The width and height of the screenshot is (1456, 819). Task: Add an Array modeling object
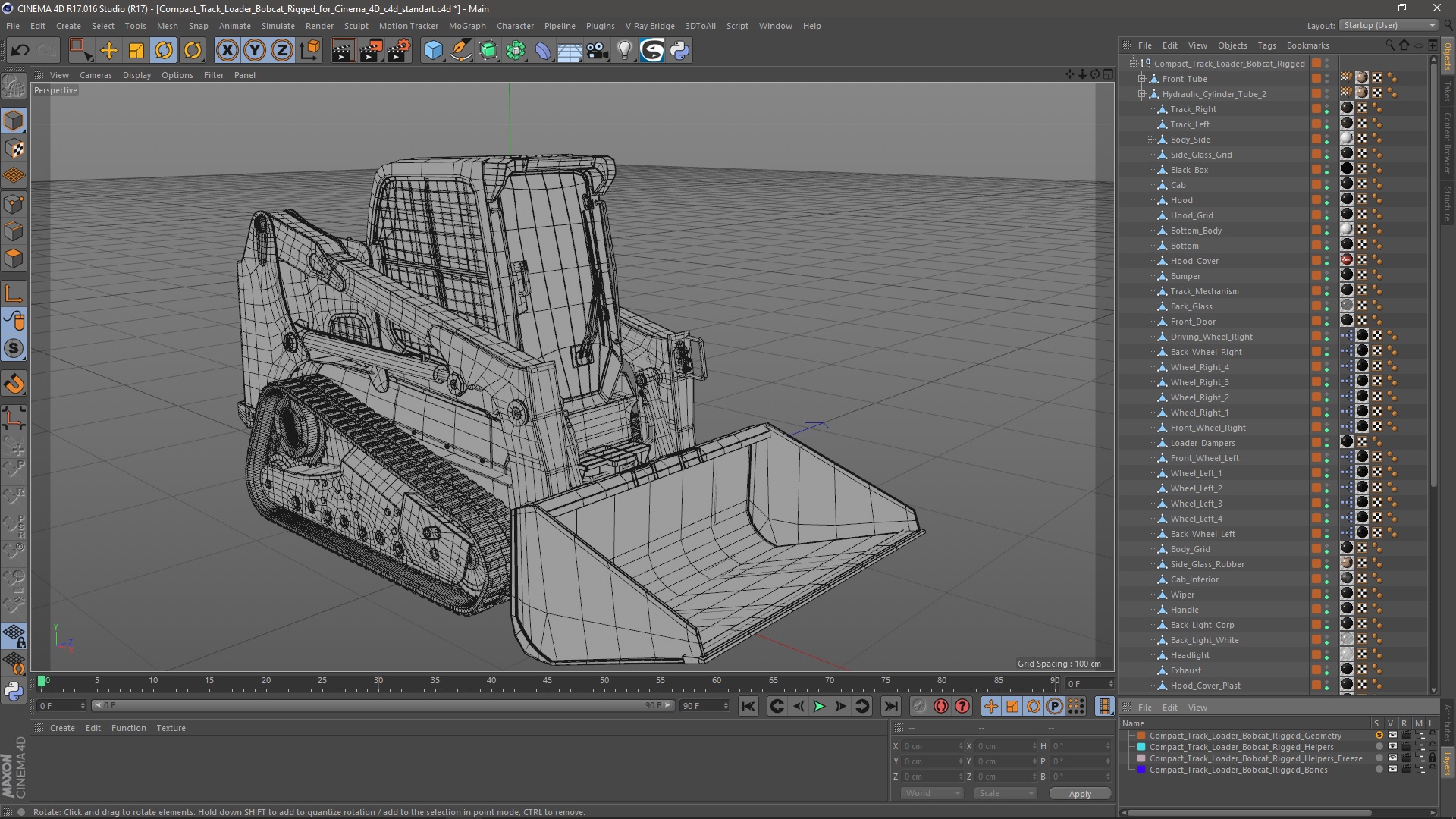coord(516,51)
